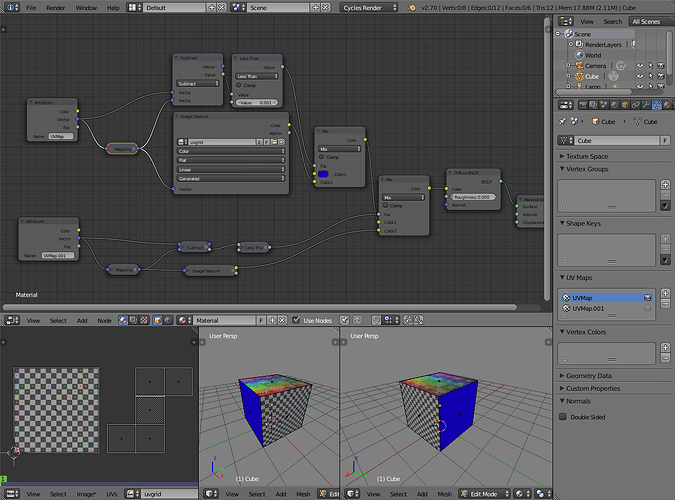Open the Window menu
The image size is (675, 500).
tap(86, 7)
